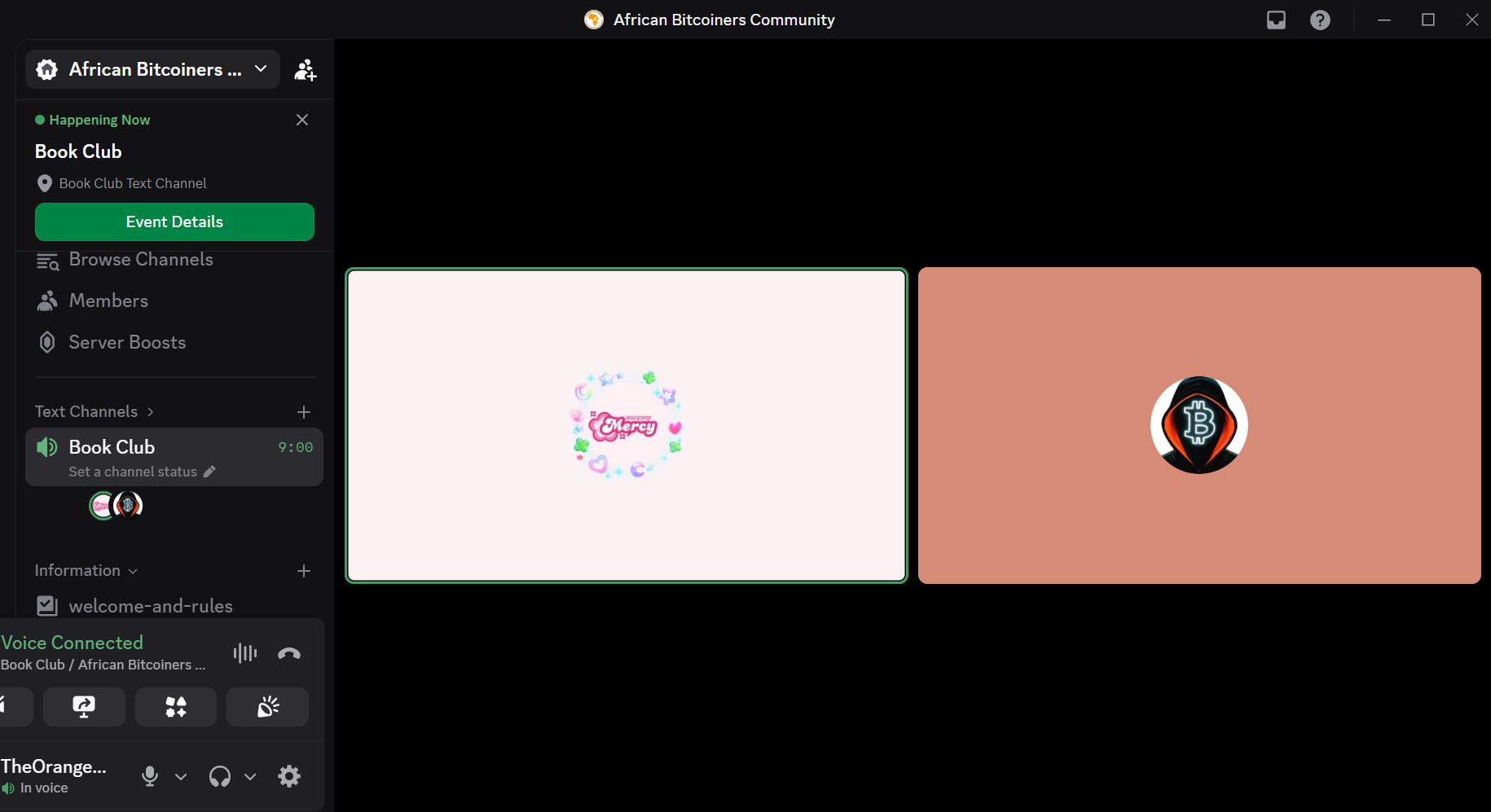The image size is (1491, 812).
Task: Open the soundboard
Action: pyautogui.click(x=267, y=706)
